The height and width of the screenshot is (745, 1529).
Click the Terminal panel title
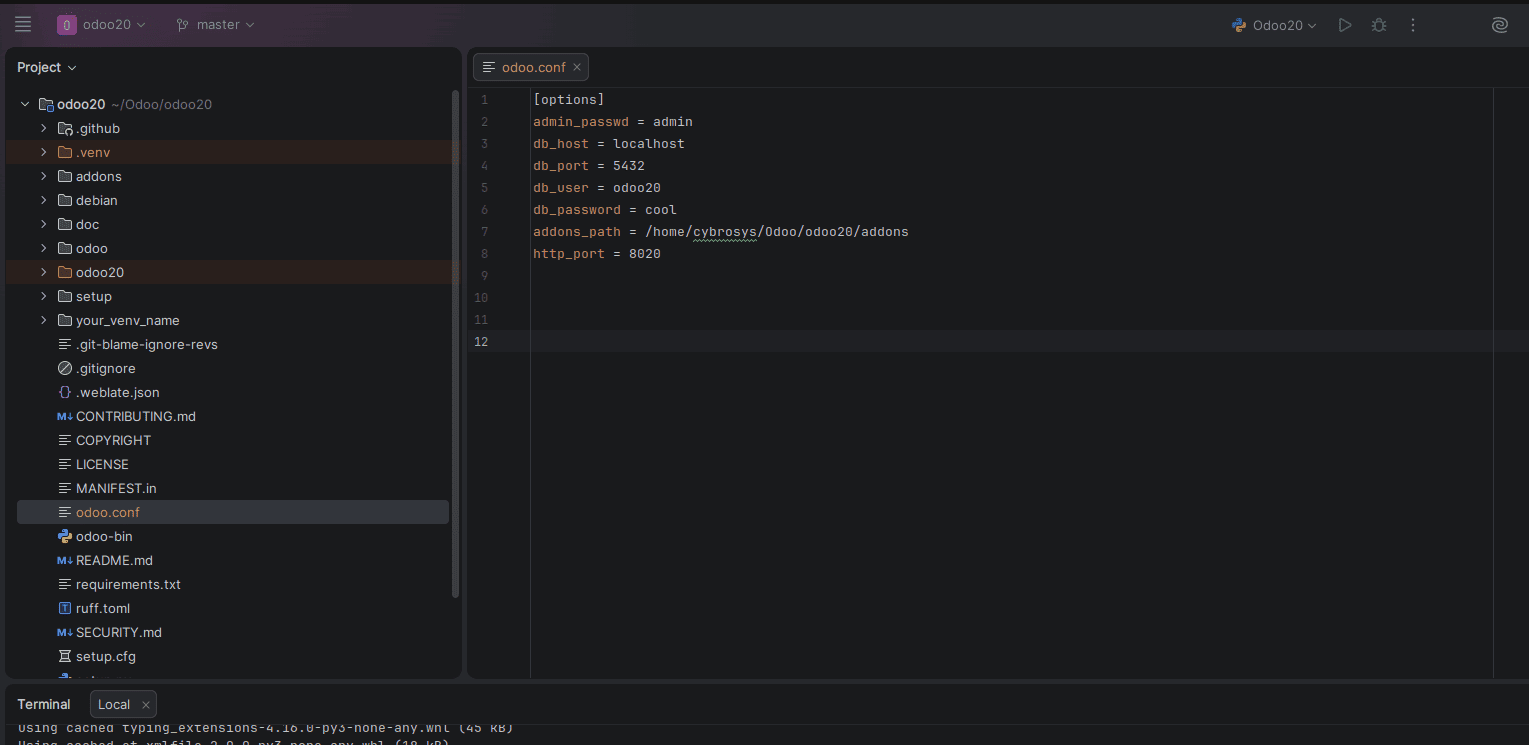coord(44,704)
